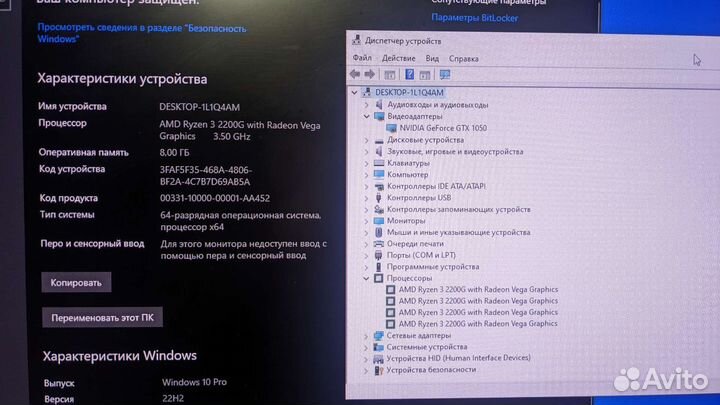Select Звуковые, игровые и видеоустройства label

click(x=455, y=152)
